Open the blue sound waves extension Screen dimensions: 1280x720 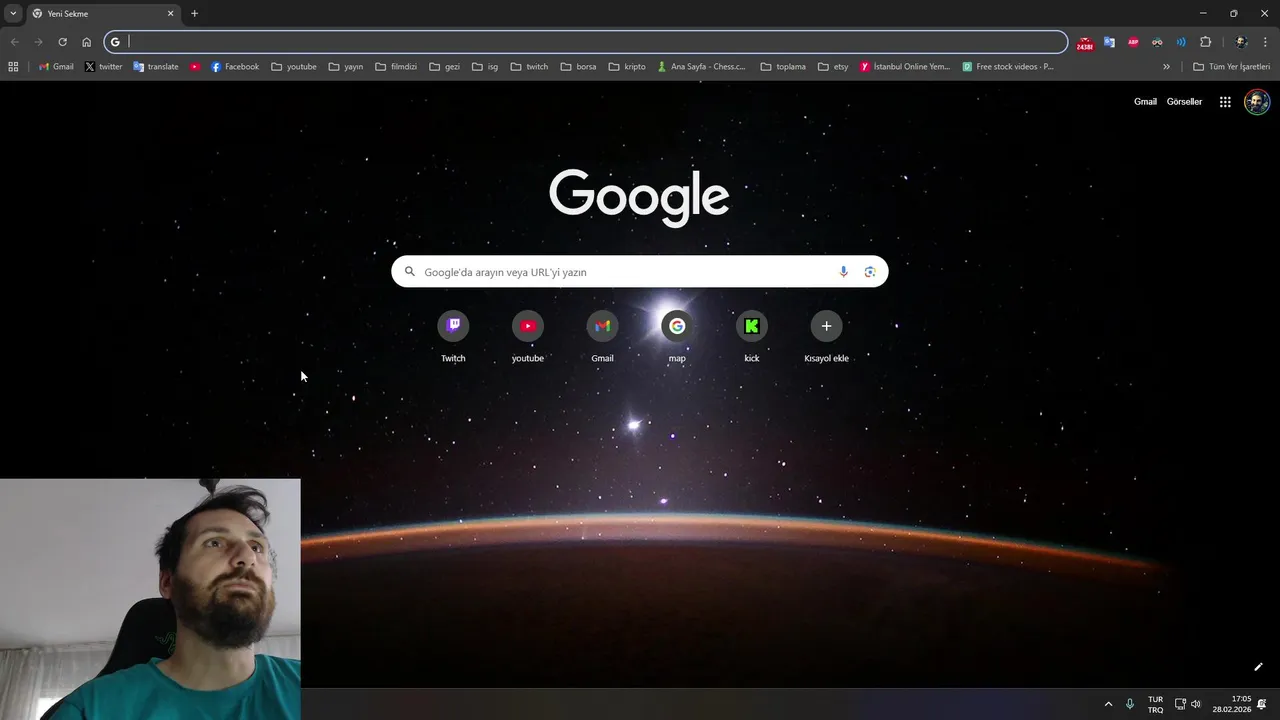pyautogui.click(x=1181, y=42)
